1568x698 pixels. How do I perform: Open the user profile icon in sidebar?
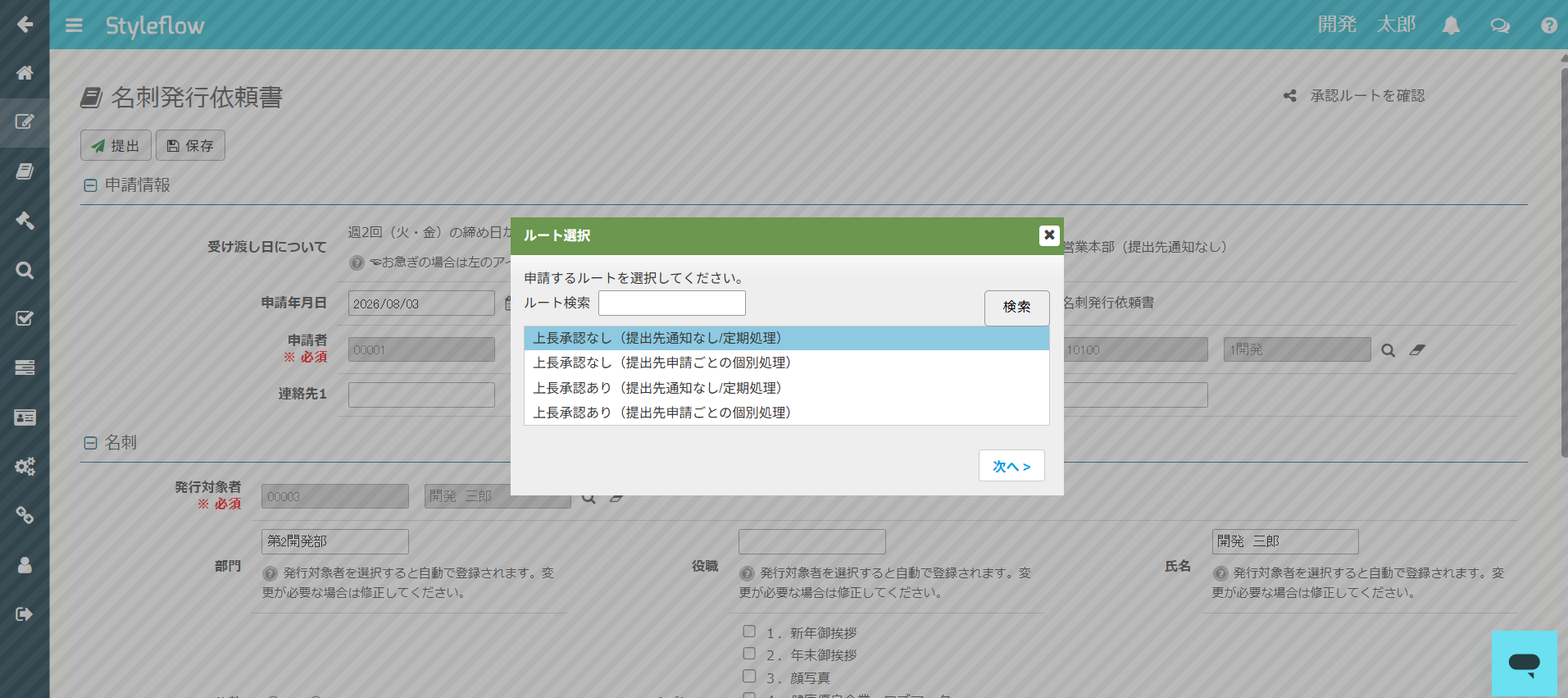[x=25, y=565]
